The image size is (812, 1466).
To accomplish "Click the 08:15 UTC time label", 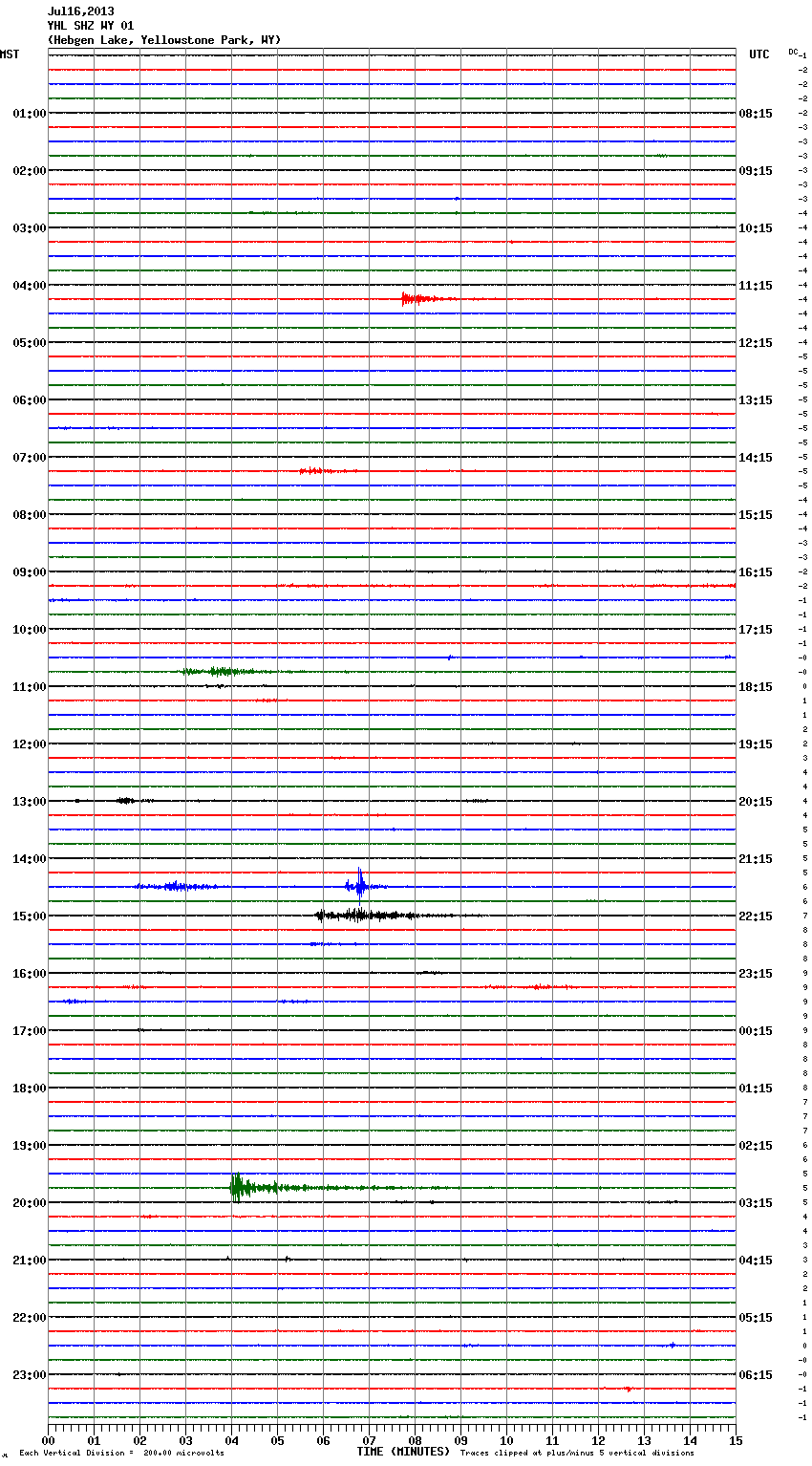I will tap(756, 114).
